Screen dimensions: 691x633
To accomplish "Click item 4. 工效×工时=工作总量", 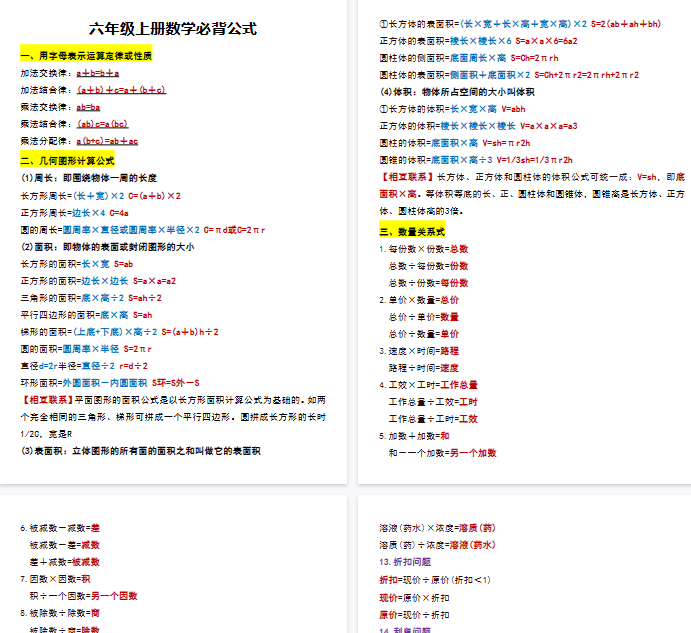I will click(428, 384).
